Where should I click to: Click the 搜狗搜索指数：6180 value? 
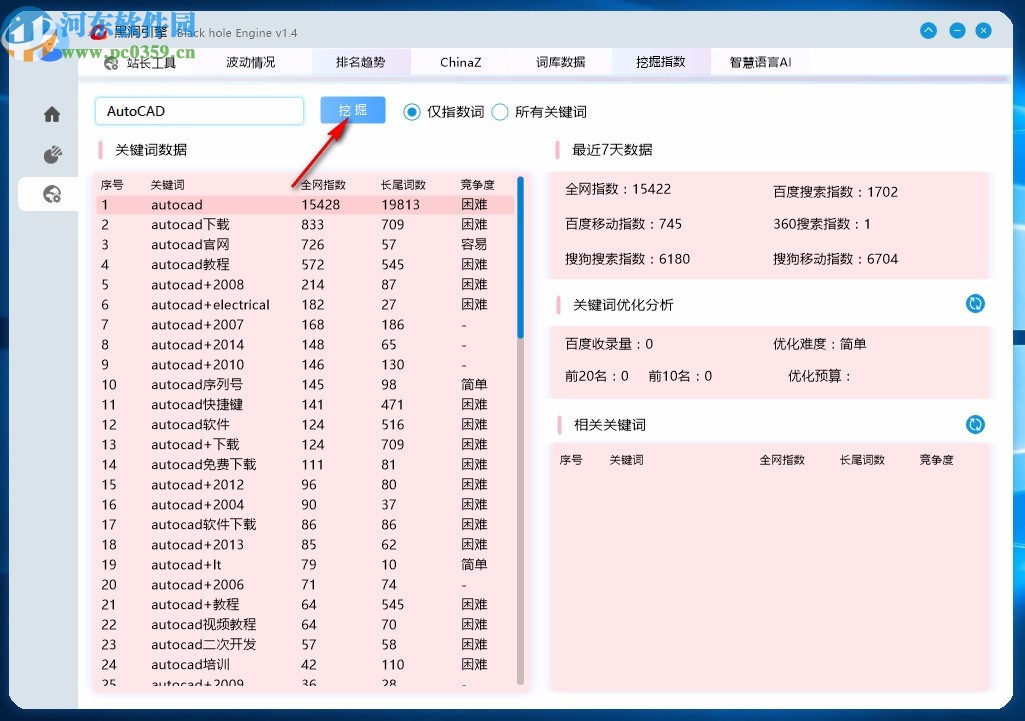[628, 259]
